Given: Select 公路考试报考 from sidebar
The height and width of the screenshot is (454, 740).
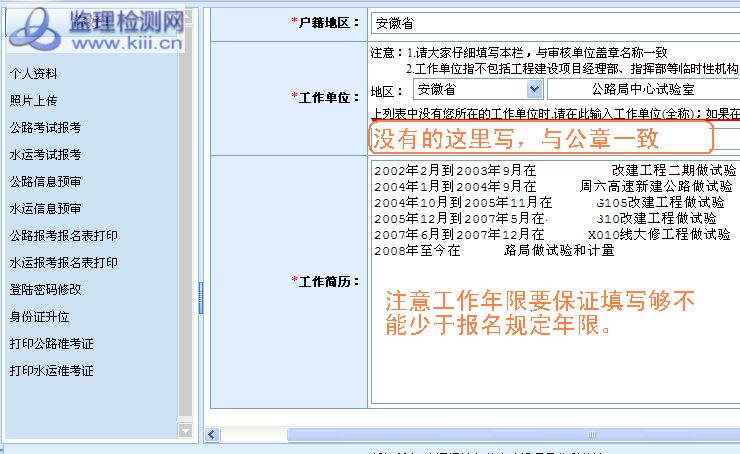Looking at the screenshot, I should 45,128.
